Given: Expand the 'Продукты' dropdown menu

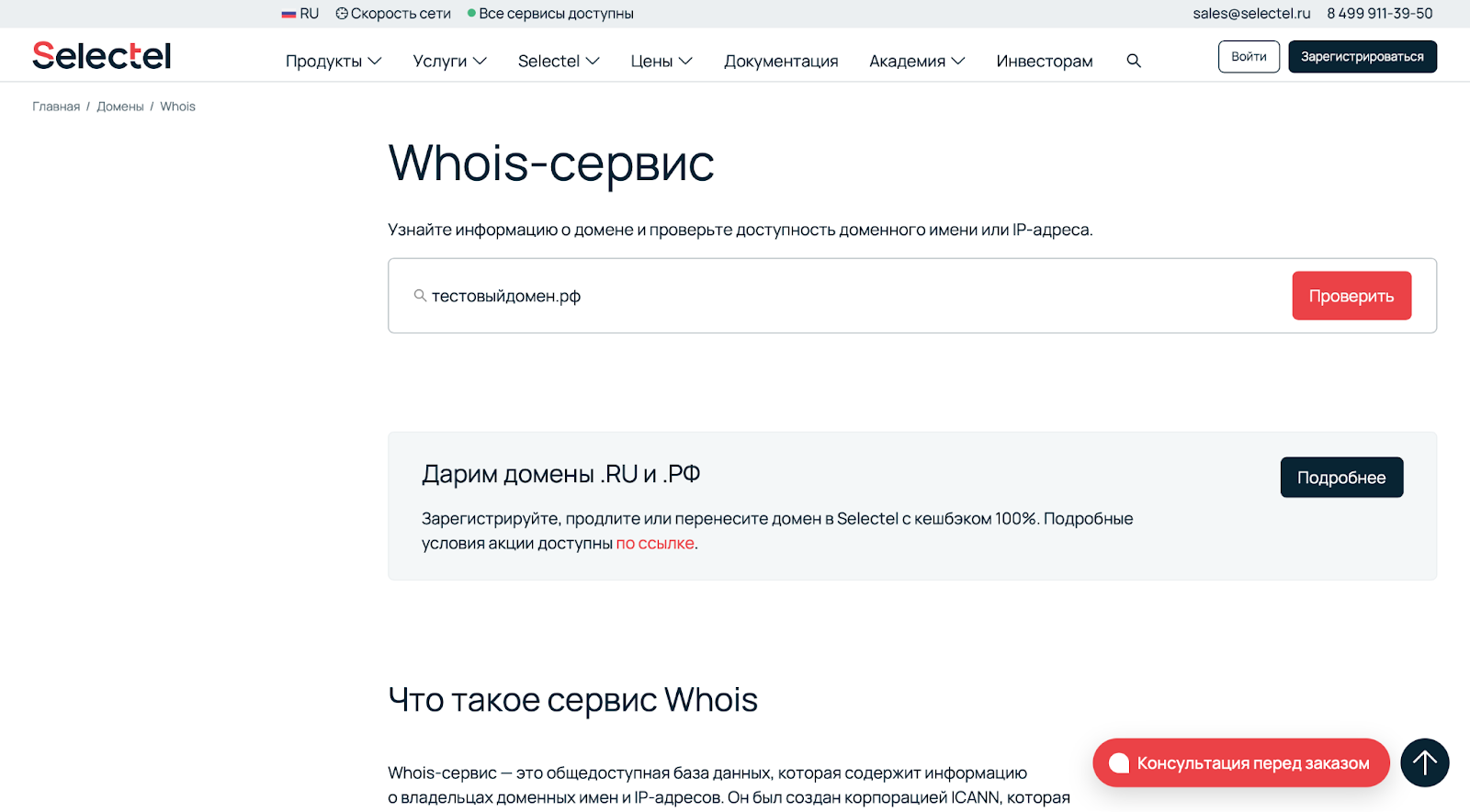Looking at the screenshot, I should [x=333, y=61].
